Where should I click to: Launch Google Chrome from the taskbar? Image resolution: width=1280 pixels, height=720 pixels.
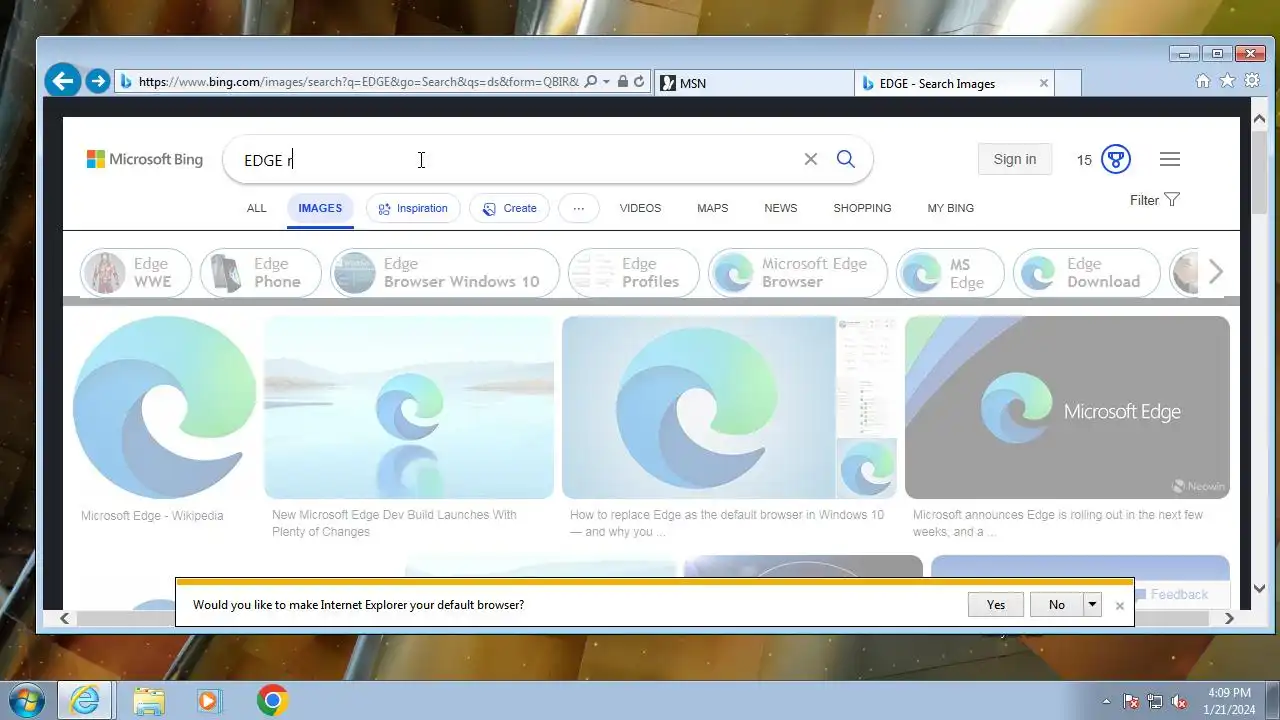(272, 700)
